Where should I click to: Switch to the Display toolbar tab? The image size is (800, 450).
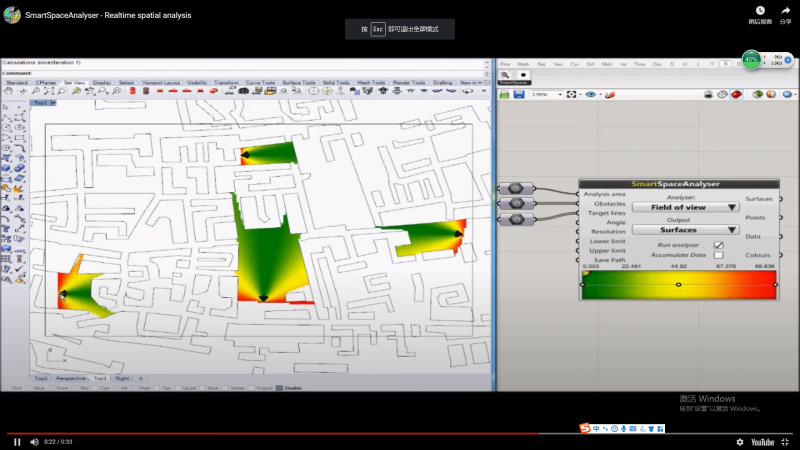pyautogui.click(x=102, y=83)
